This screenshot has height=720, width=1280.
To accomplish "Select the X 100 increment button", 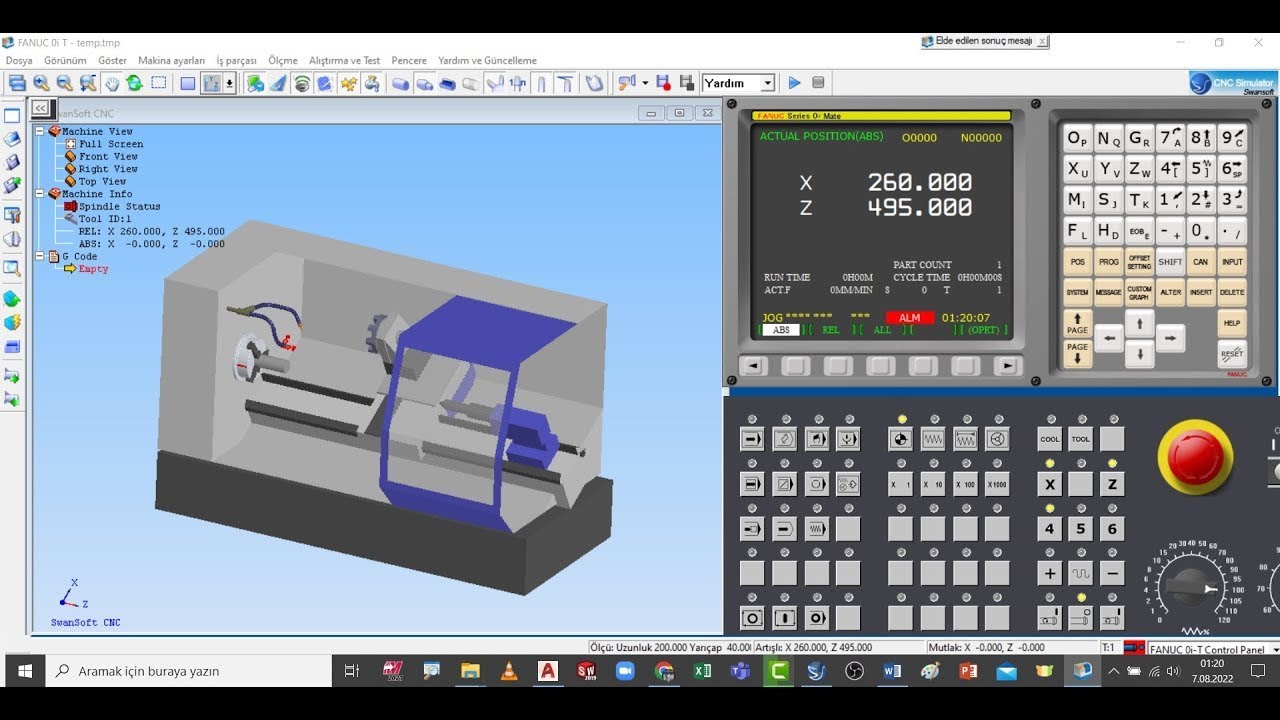I will [x=964, y=484].
